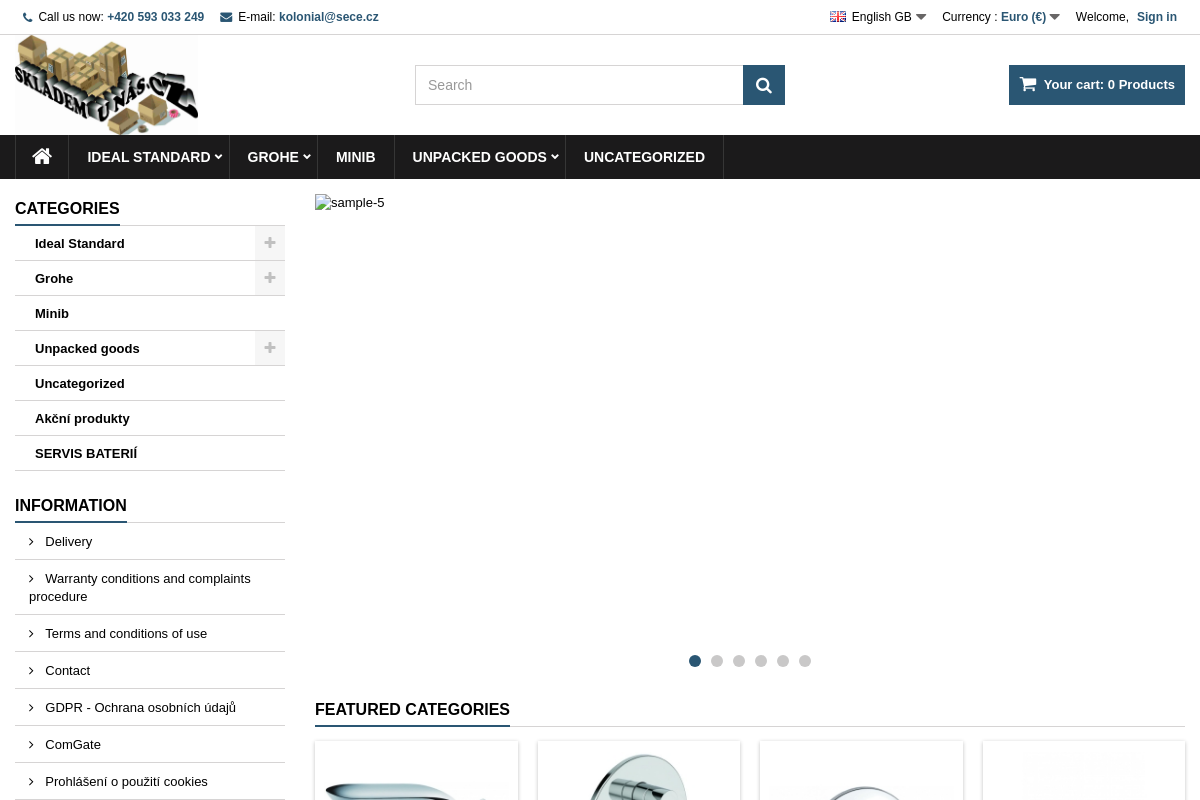Image resolution: width=1200 pixels, height=800 pixels.
Task: Expand Ideal Standard category with plus
Action: (270, 243)
